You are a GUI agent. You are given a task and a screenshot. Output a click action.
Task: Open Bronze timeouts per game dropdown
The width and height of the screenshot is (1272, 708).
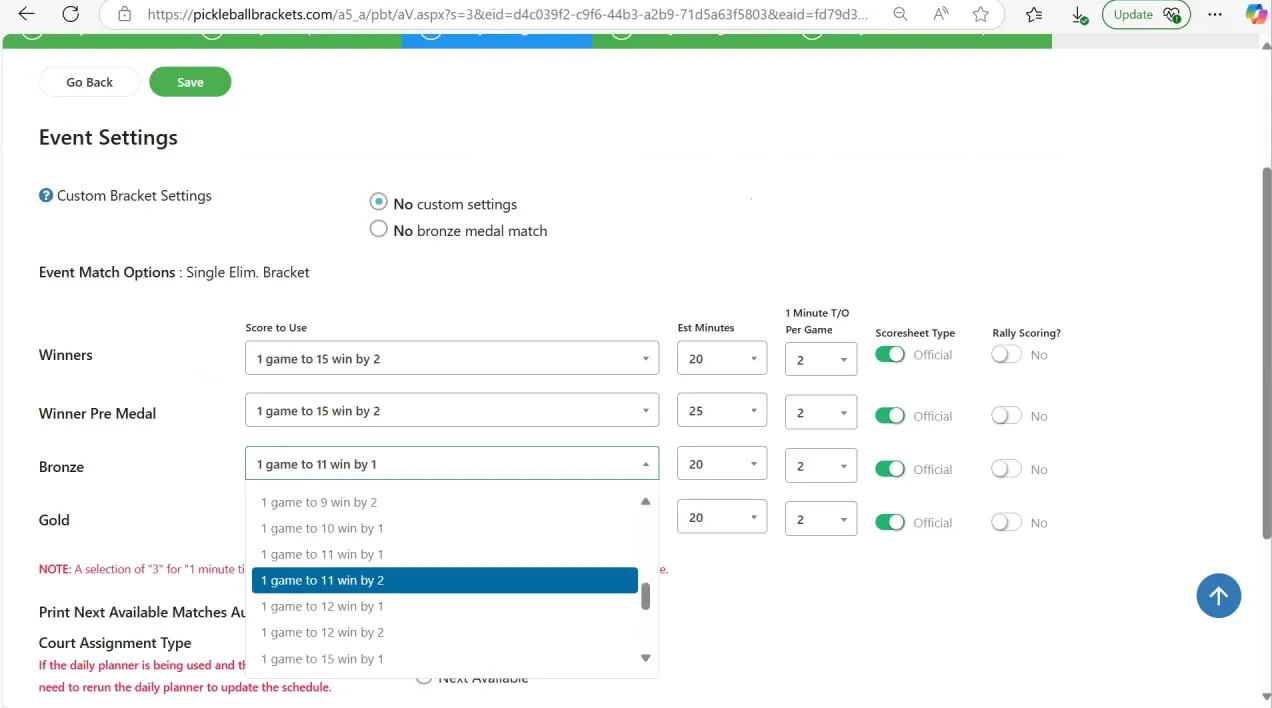(x=821, y=466)
